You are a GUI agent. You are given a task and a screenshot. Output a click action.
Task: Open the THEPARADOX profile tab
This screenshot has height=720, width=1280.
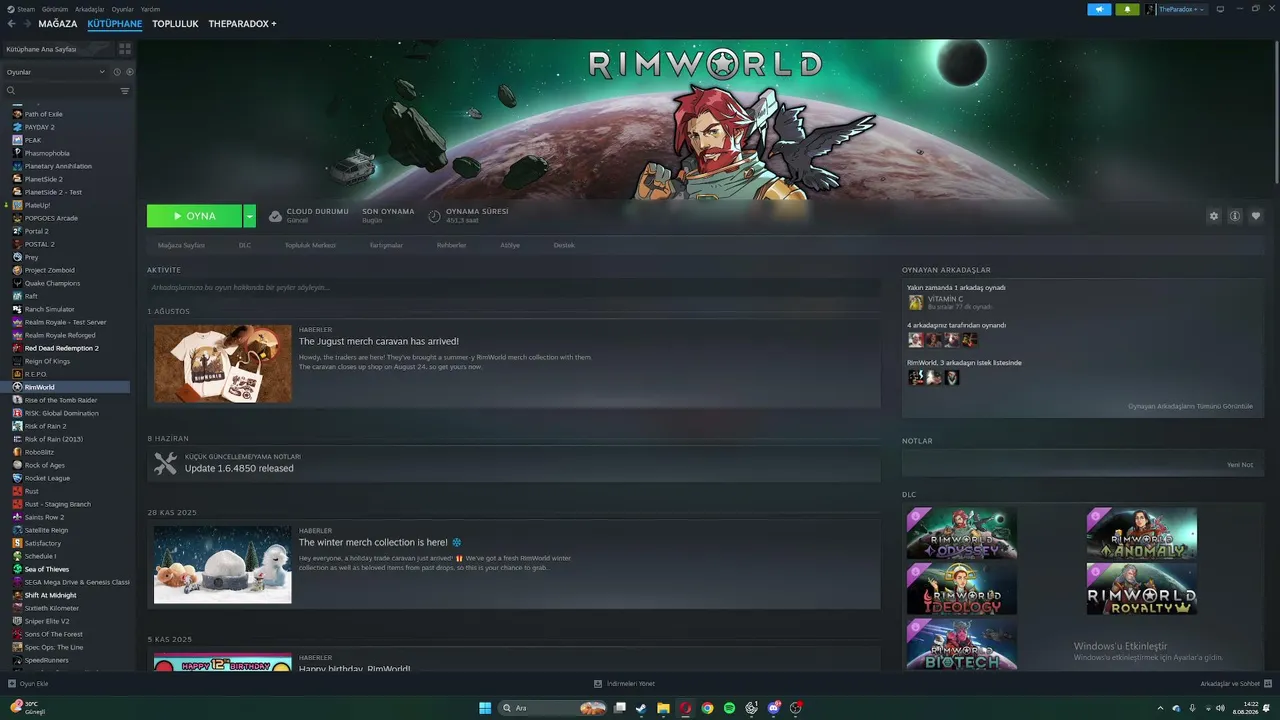242,24
